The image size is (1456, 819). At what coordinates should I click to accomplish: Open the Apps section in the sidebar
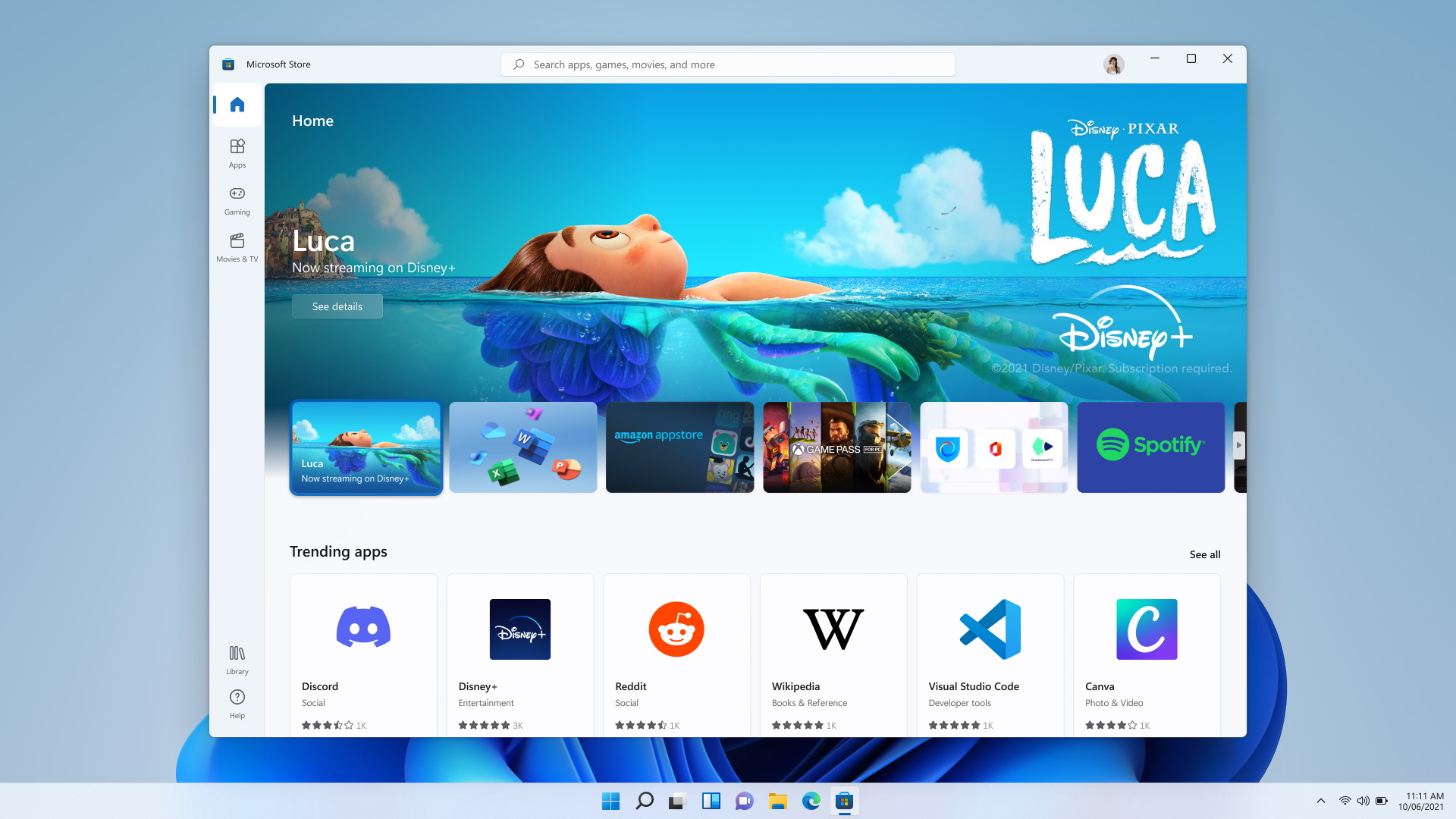coord(237,153)
